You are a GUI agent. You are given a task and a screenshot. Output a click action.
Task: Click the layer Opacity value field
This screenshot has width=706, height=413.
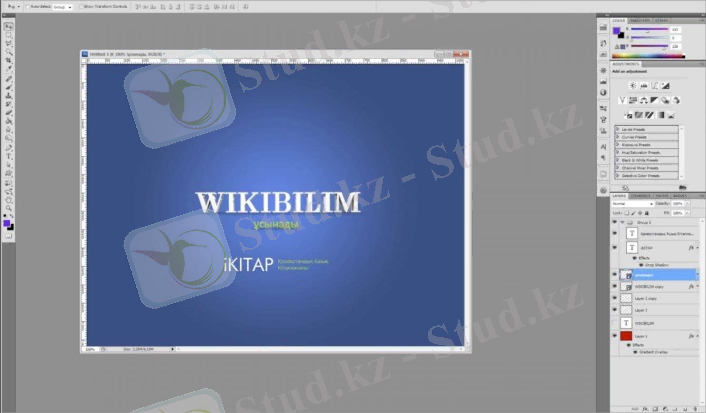click(677, 204)
